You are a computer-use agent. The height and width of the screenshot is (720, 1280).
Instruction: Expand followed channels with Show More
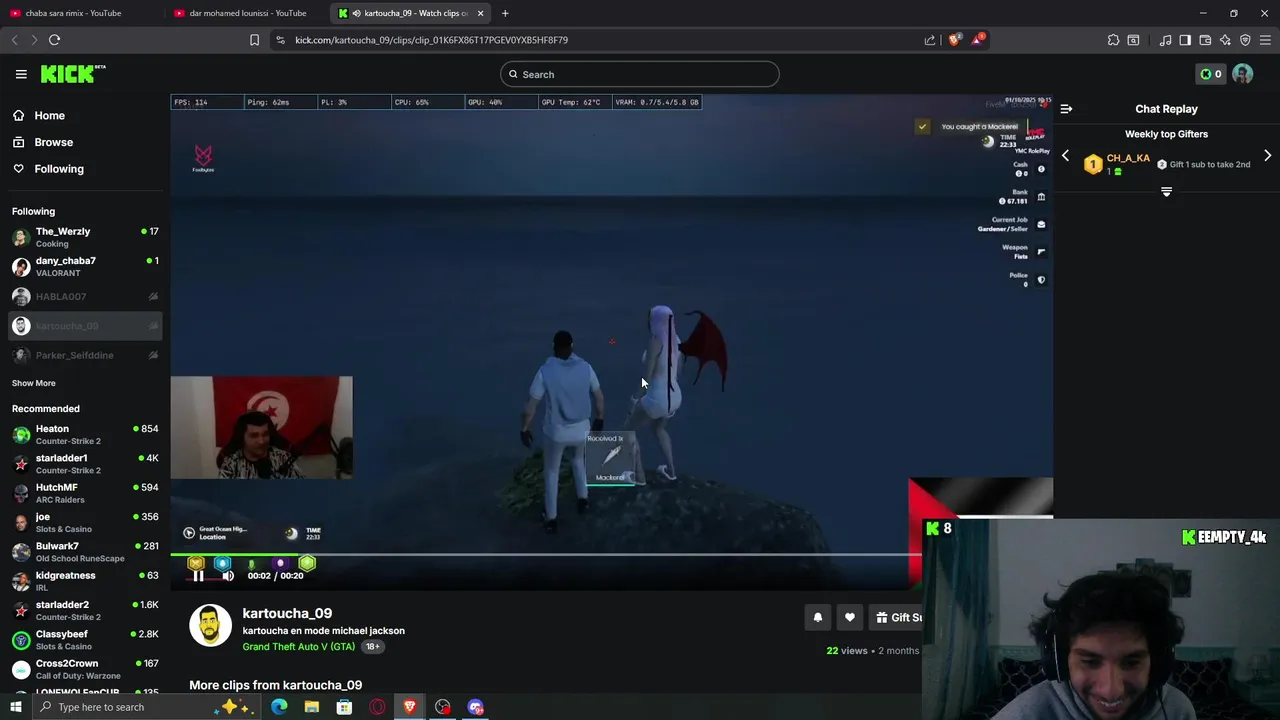coord(34,383)
